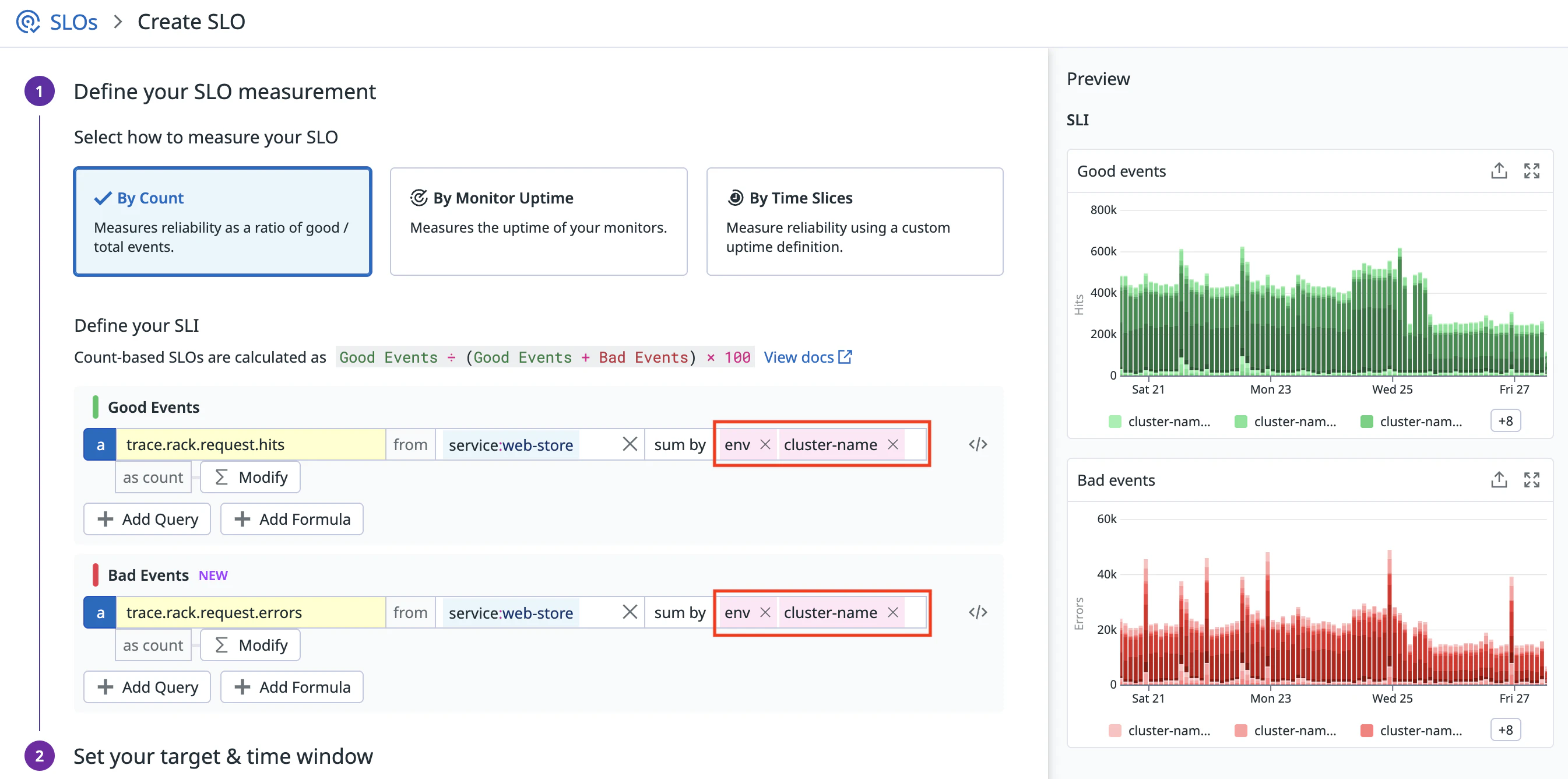1568x779 pixels.
Task: Remove env tag from Good Events grouping
Action: [x=765, y=445]
